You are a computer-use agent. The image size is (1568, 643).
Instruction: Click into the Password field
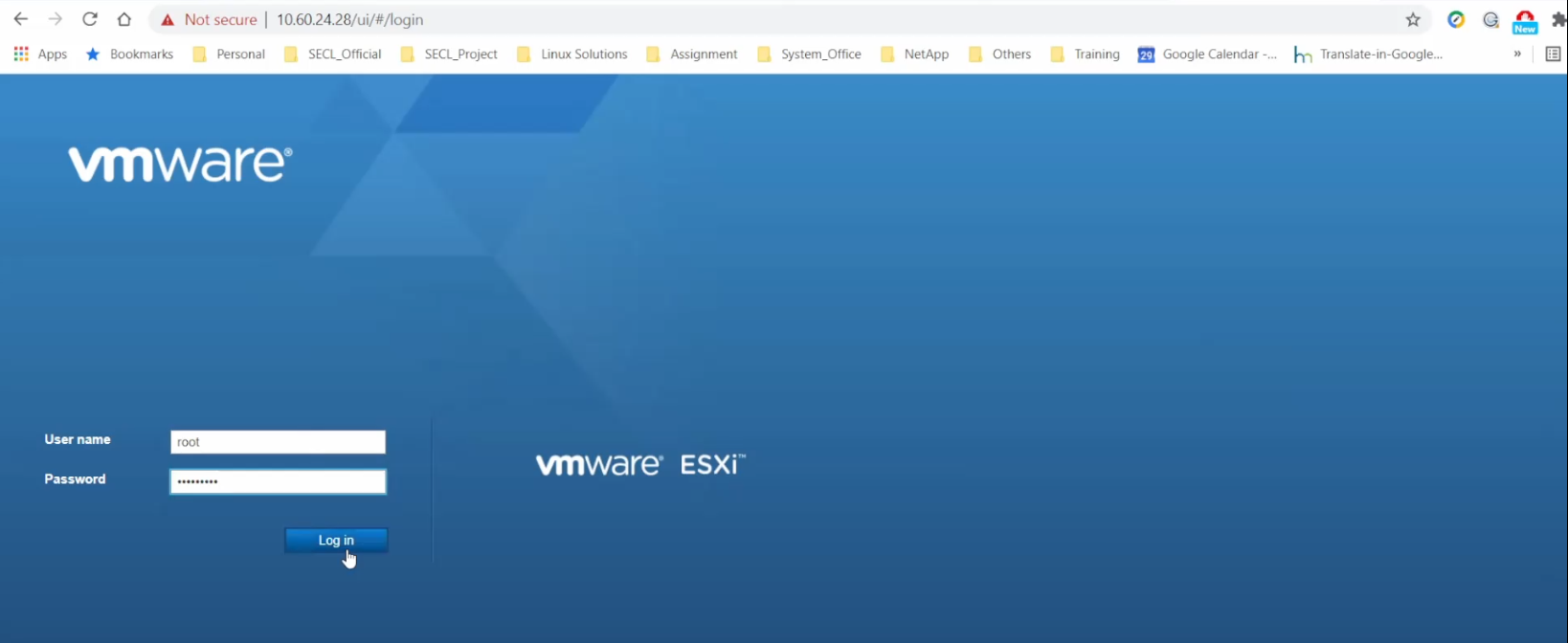[x=278, y=481]
